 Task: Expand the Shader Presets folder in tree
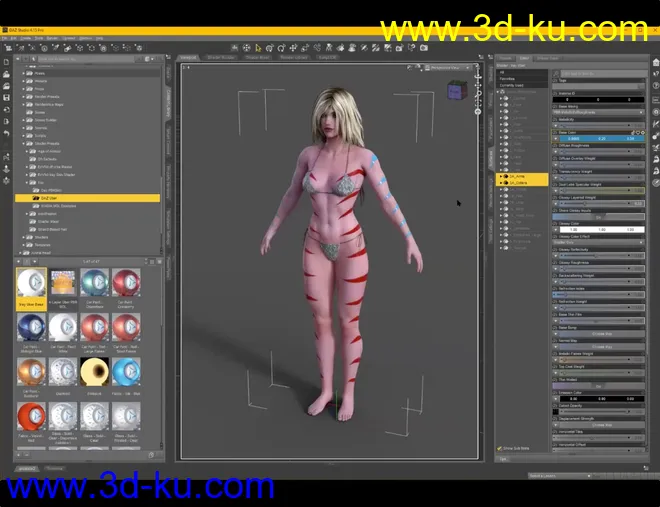[x=24, y=143]
